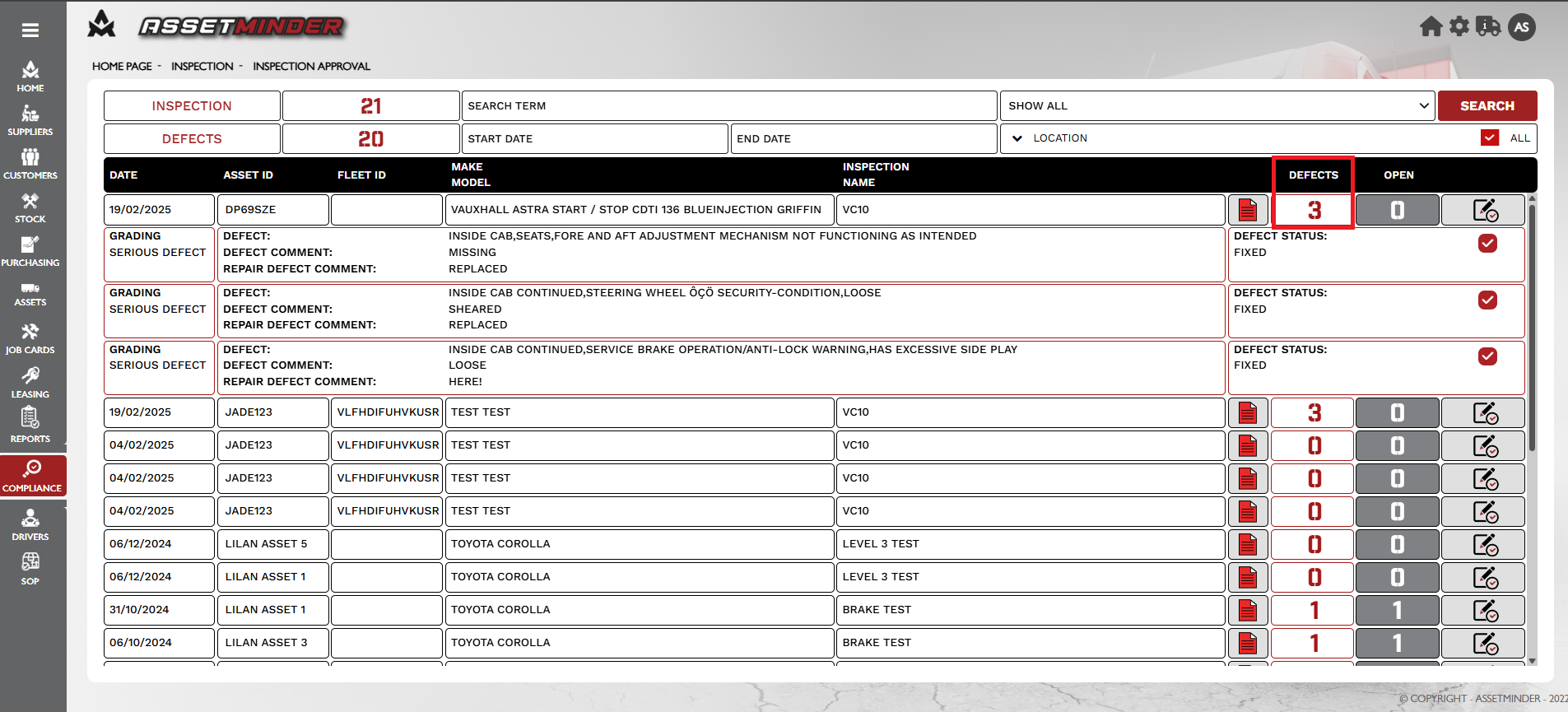The width and height of the screenshot is (1568, 712).
Task: Open Purchasing sidebar icon
Action: point(30,251)
